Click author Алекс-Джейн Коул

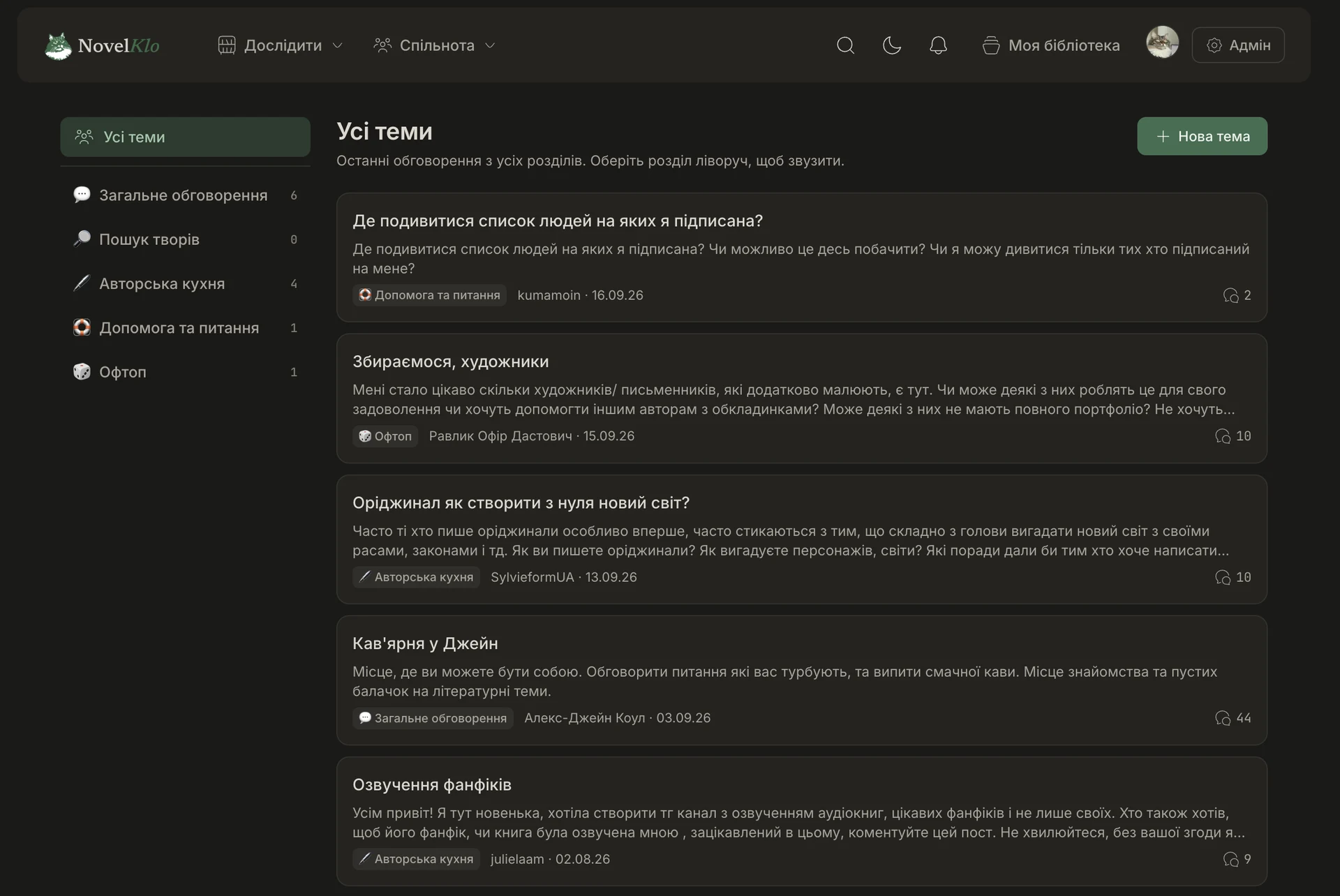click(x=584, y=718)
